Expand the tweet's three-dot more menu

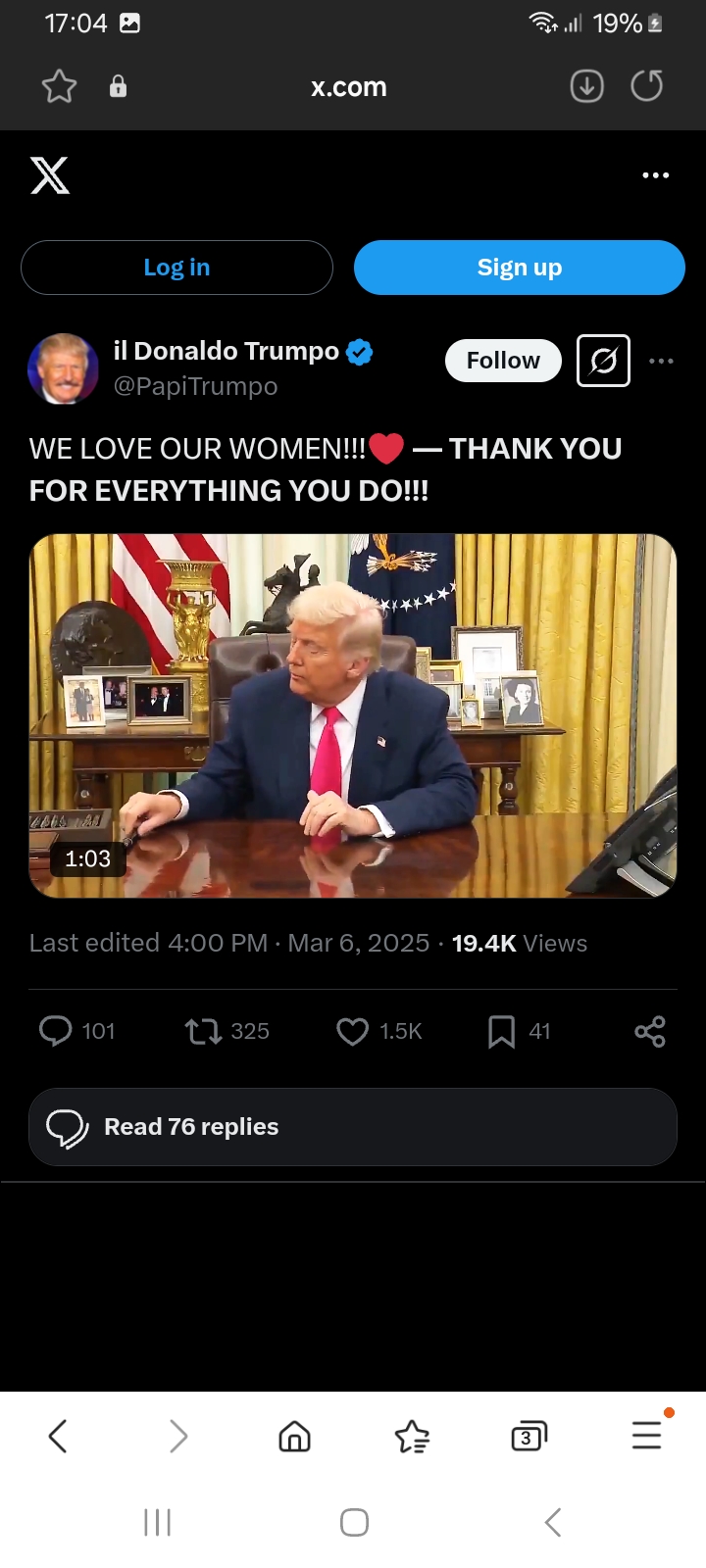click(662, 361)
